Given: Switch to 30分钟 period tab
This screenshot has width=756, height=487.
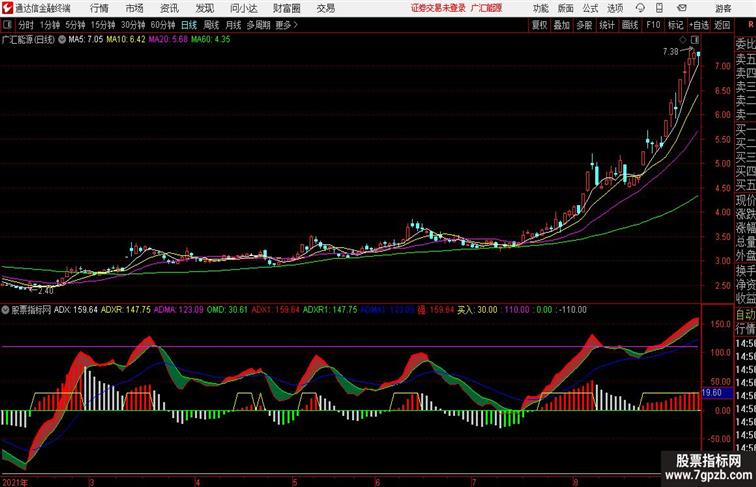Looking at the screenshot, I should pyautogui.click(x=133, y=25).
